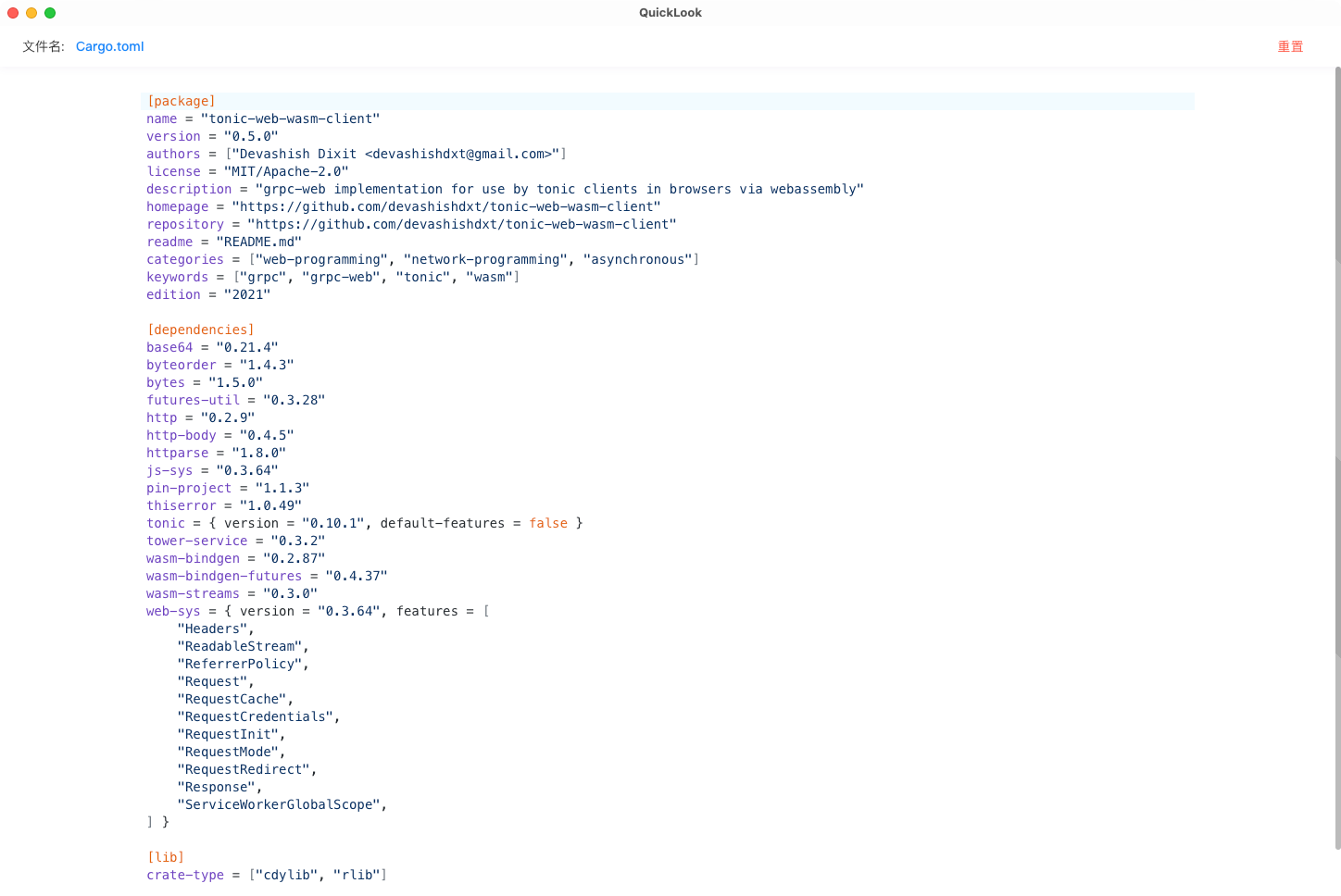Click the tower-service = "0.3.2" line

click(x=236, y=541)
